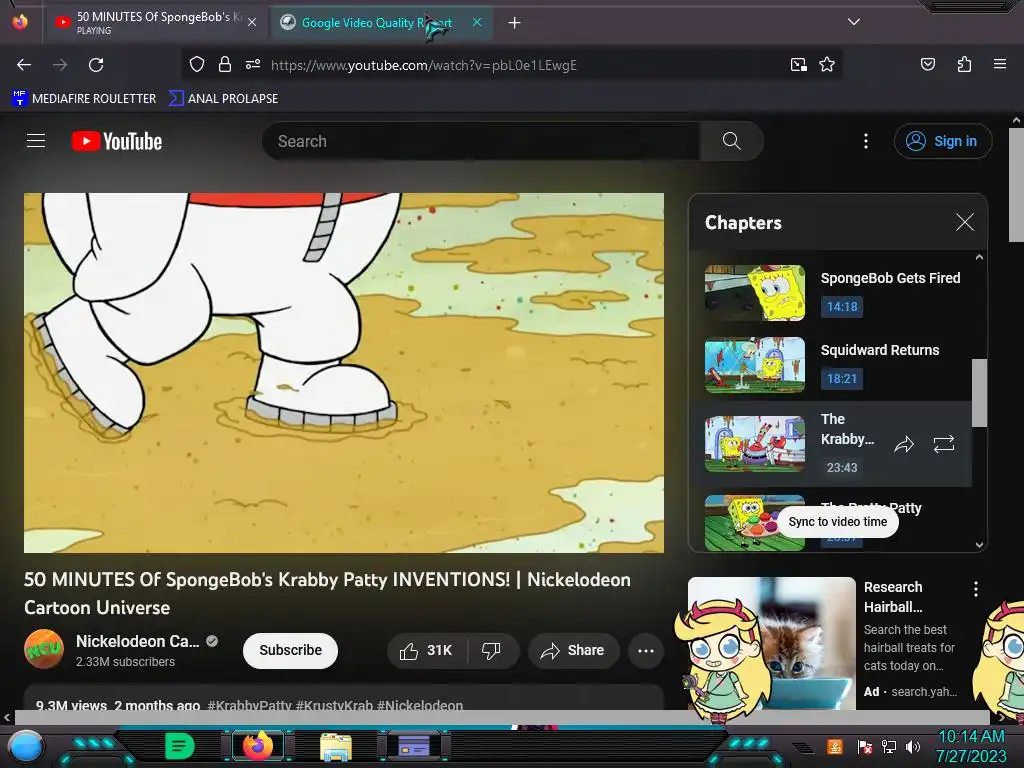Go to the YouTube home logo

[x=117, y=141]
